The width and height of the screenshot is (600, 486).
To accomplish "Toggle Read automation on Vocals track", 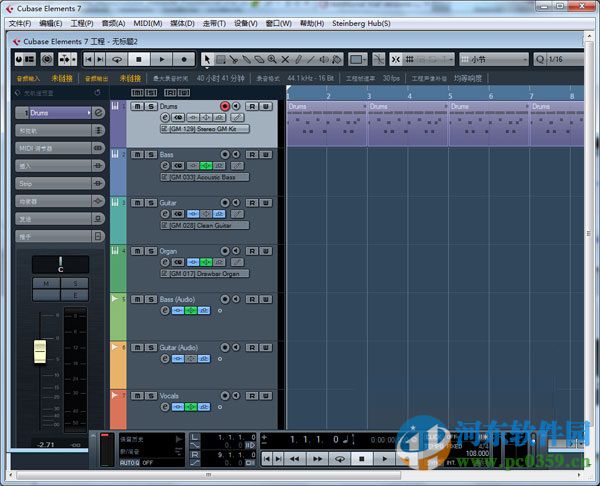I will click(252, 396).
